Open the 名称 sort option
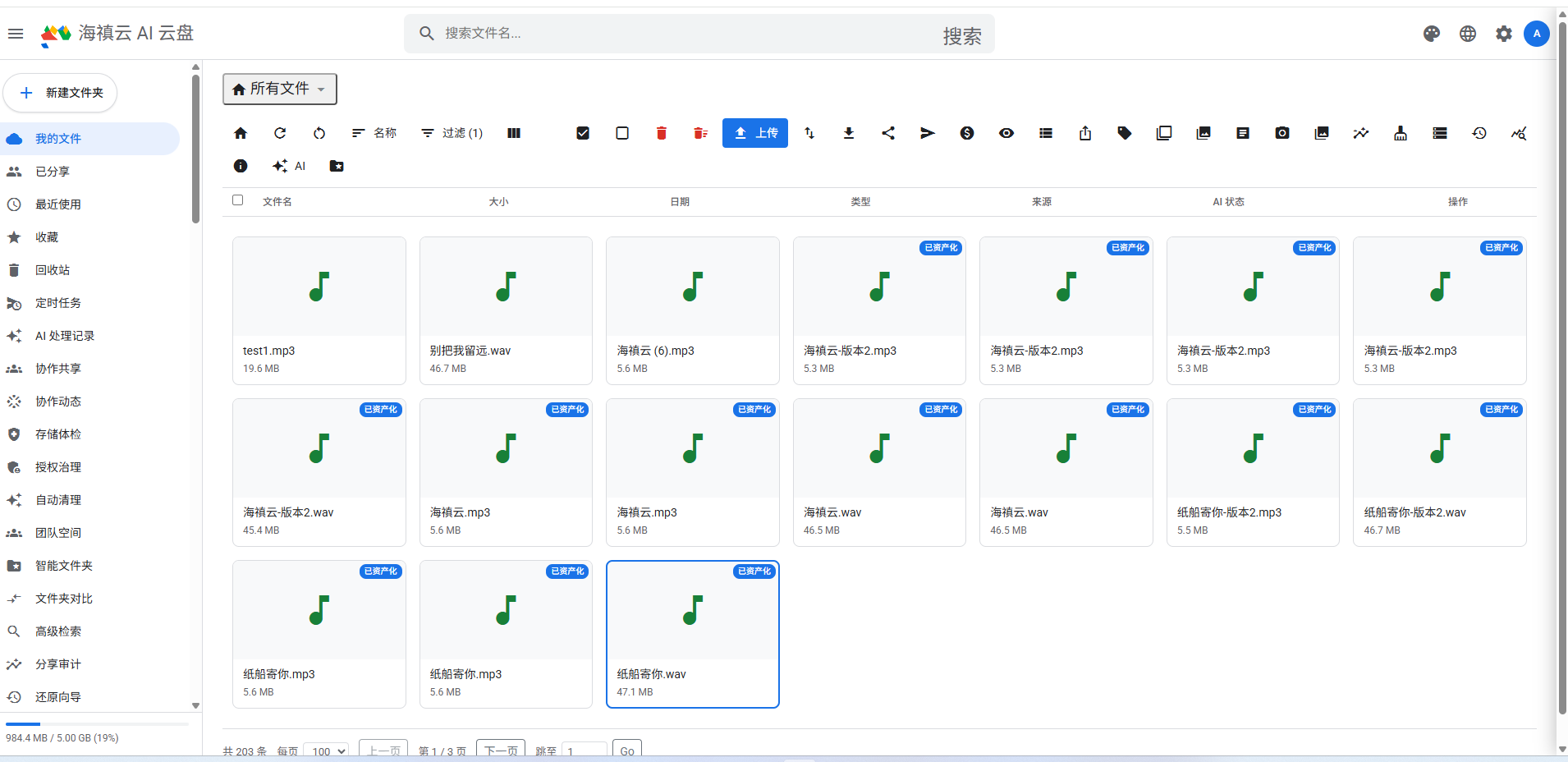Viewport: 1568px width, 762px height. click(374, 133)
